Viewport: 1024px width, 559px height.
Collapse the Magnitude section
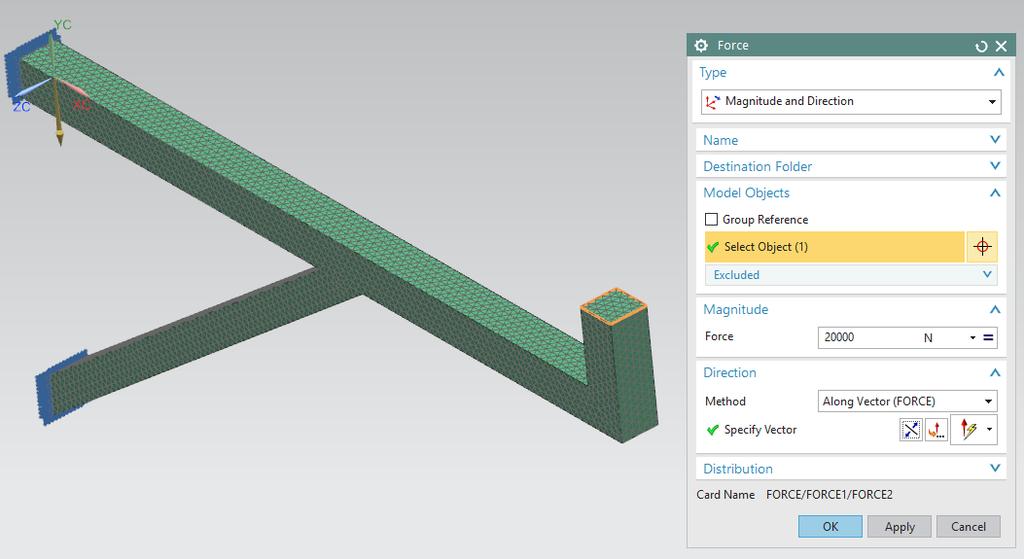(x=995, y=310)
